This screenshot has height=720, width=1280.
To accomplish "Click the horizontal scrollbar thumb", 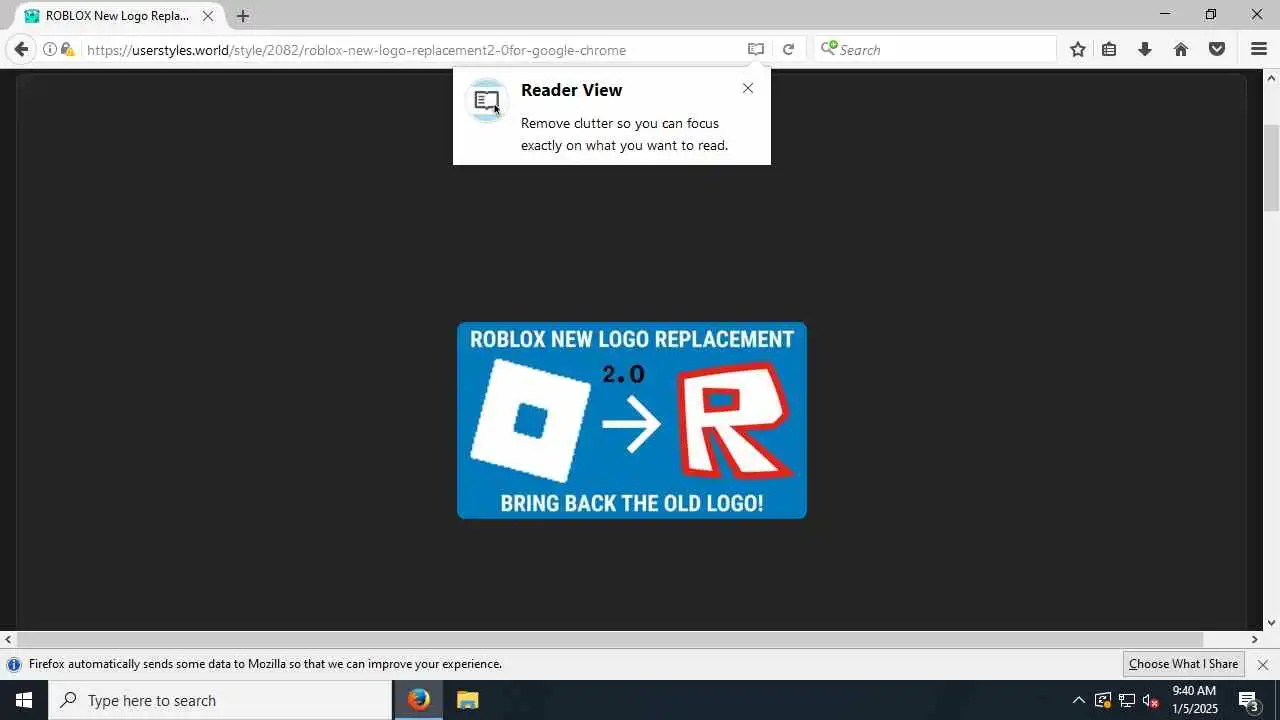I will tap(609, 639).
